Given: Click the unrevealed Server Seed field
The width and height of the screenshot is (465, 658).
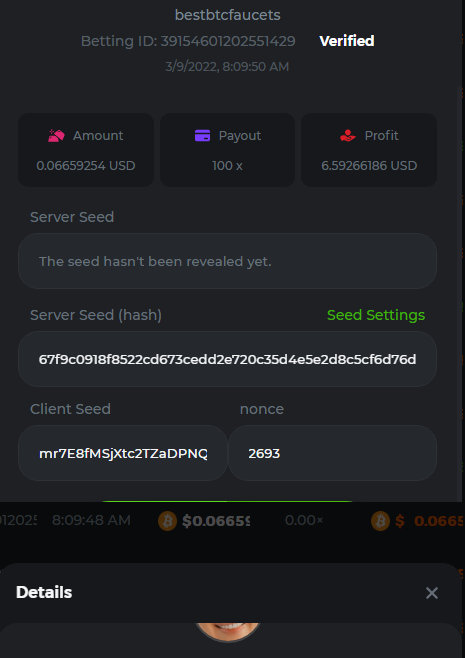Looking at the screenshot, I should point(227,261).
